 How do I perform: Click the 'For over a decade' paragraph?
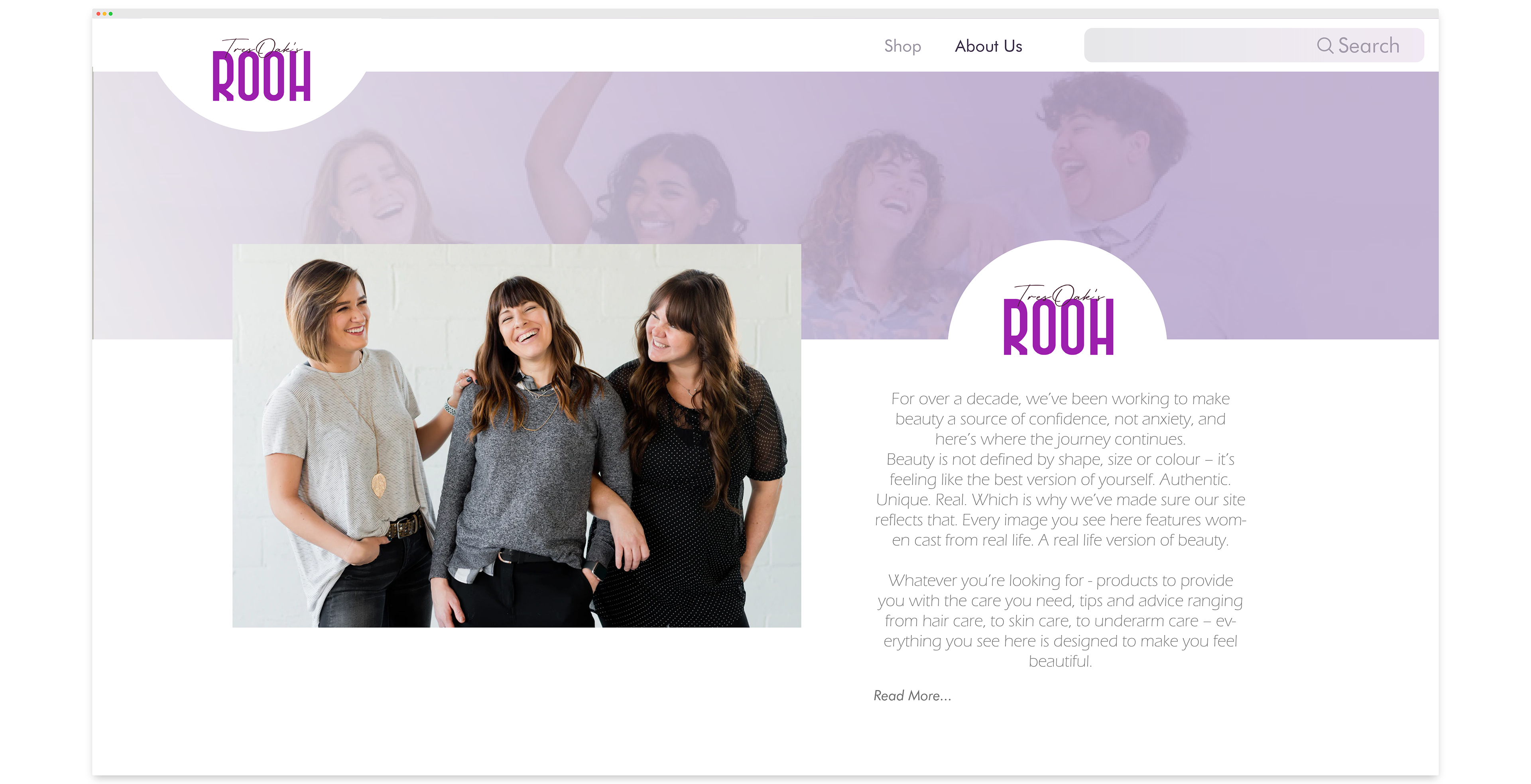(x=1060, y=469)
